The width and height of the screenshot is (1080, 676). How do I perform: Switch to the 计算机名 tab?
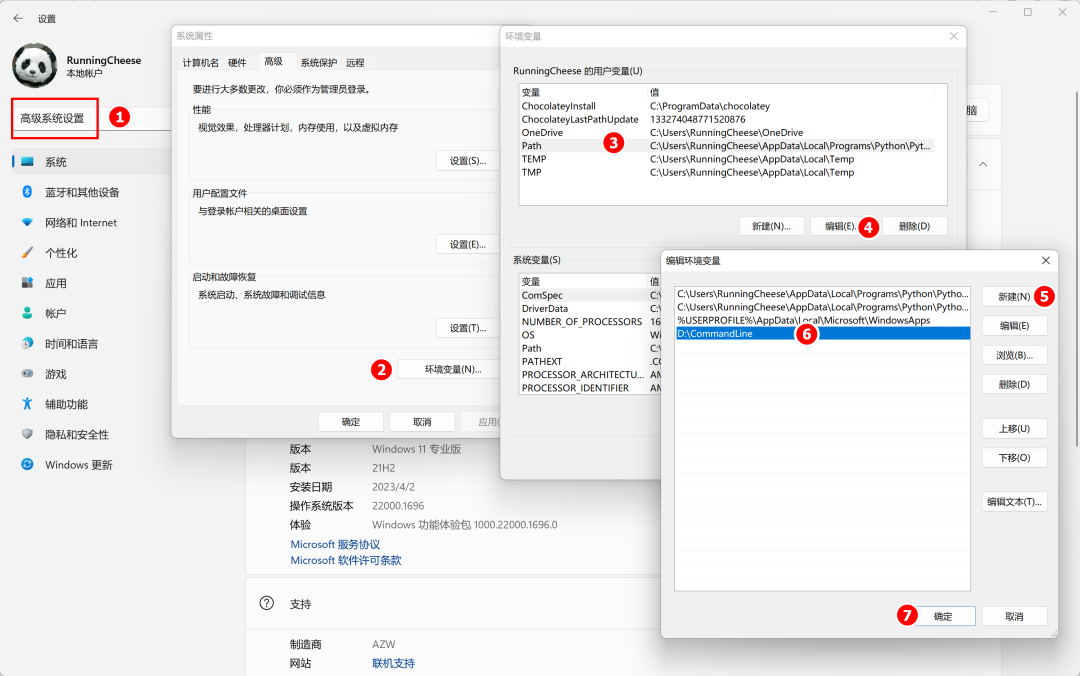click(x=200, y=62)
